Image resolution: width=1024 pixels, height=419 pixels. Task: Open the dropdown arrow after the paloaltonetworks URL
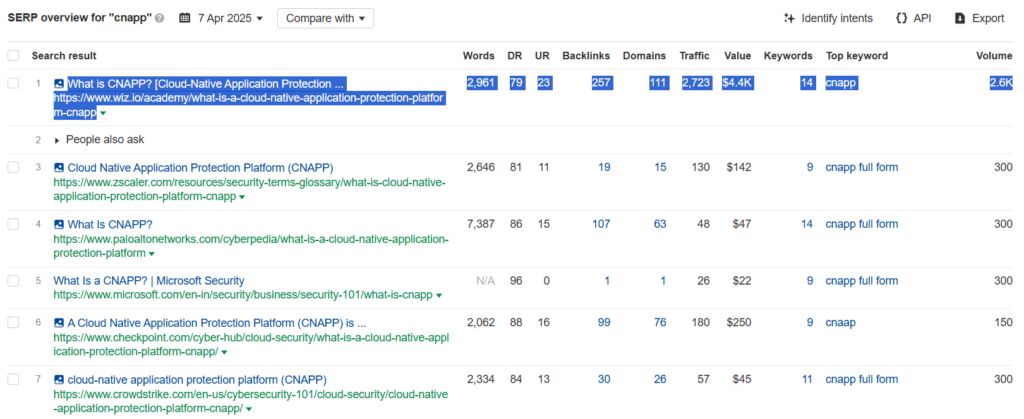click(x=152, y=254)
